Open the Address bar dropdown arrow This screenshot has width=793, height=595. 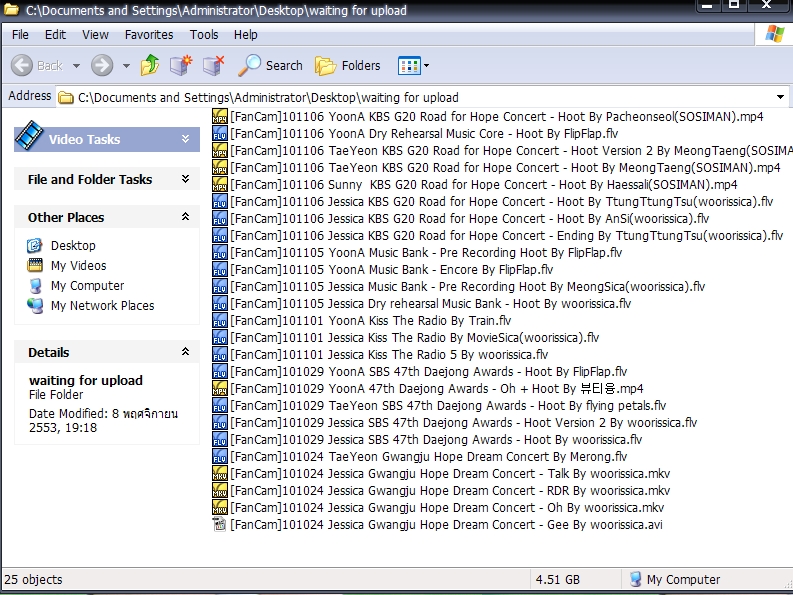[x=780, y=97]
